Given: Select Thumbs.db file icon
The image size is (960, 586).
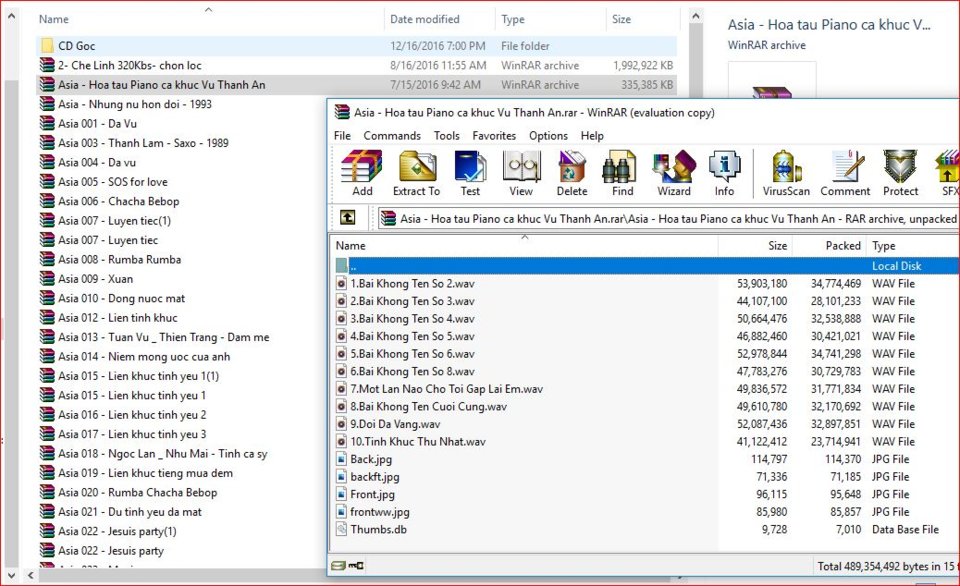Looking at the screenshot, I should pyautogui.click(x=342, y=530).
